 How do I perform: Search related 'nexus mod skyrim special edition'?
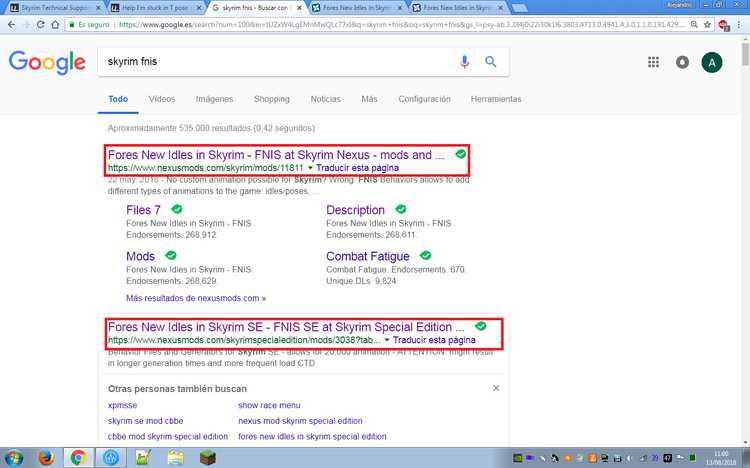pyautogui.click(x=300, y=421)
